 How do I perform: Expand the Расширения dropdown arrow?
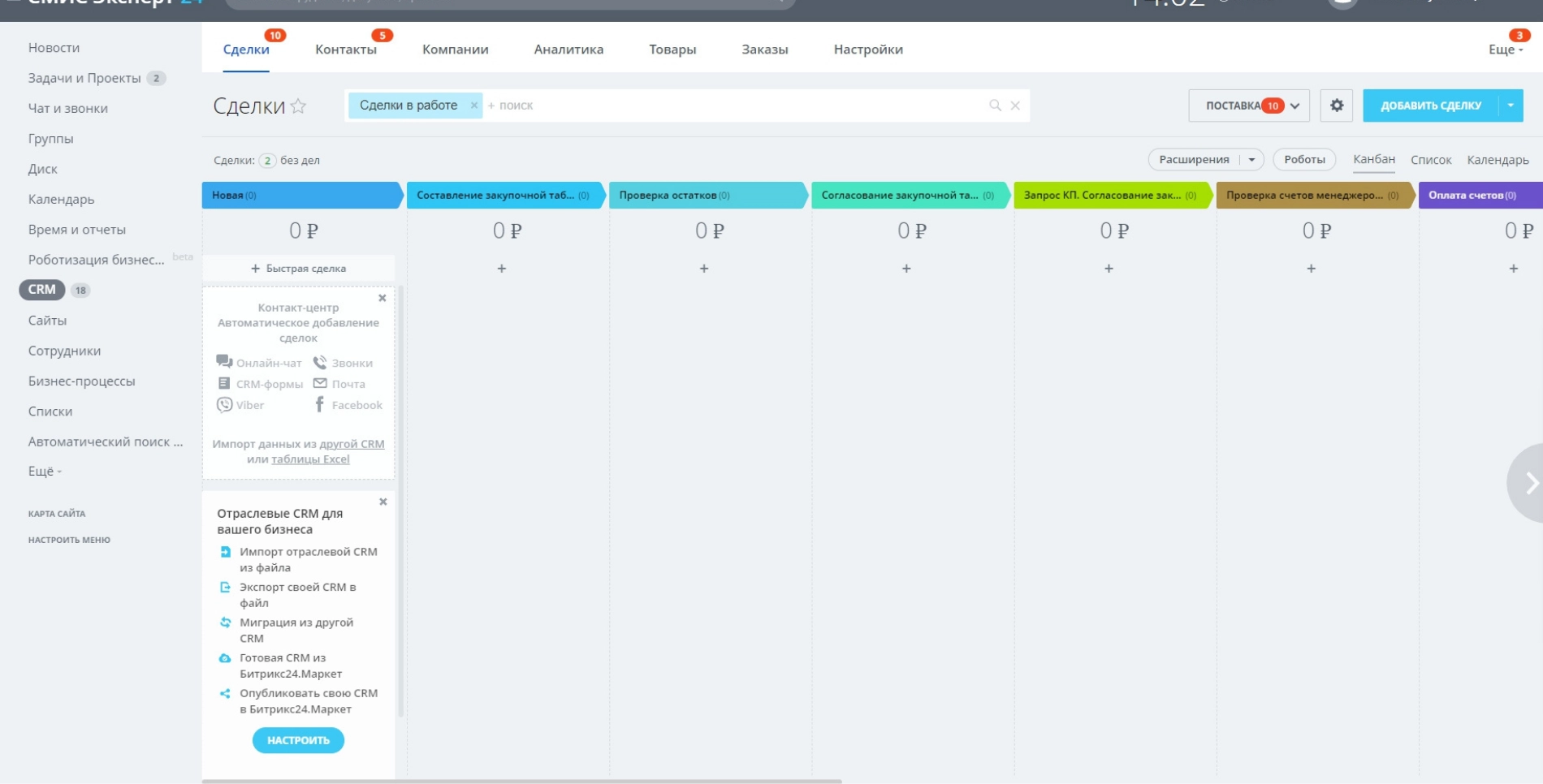pyautogui.click(x=1251, y=160)
